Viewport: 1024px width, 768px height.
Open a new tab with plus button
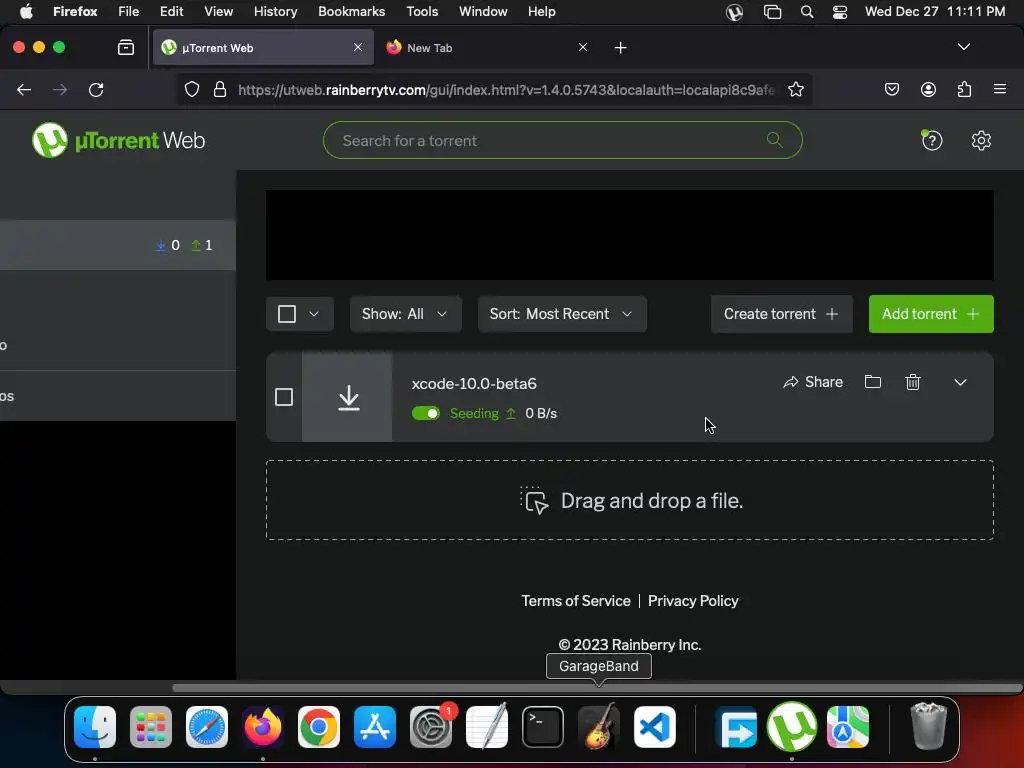click(x=620, y=48)
